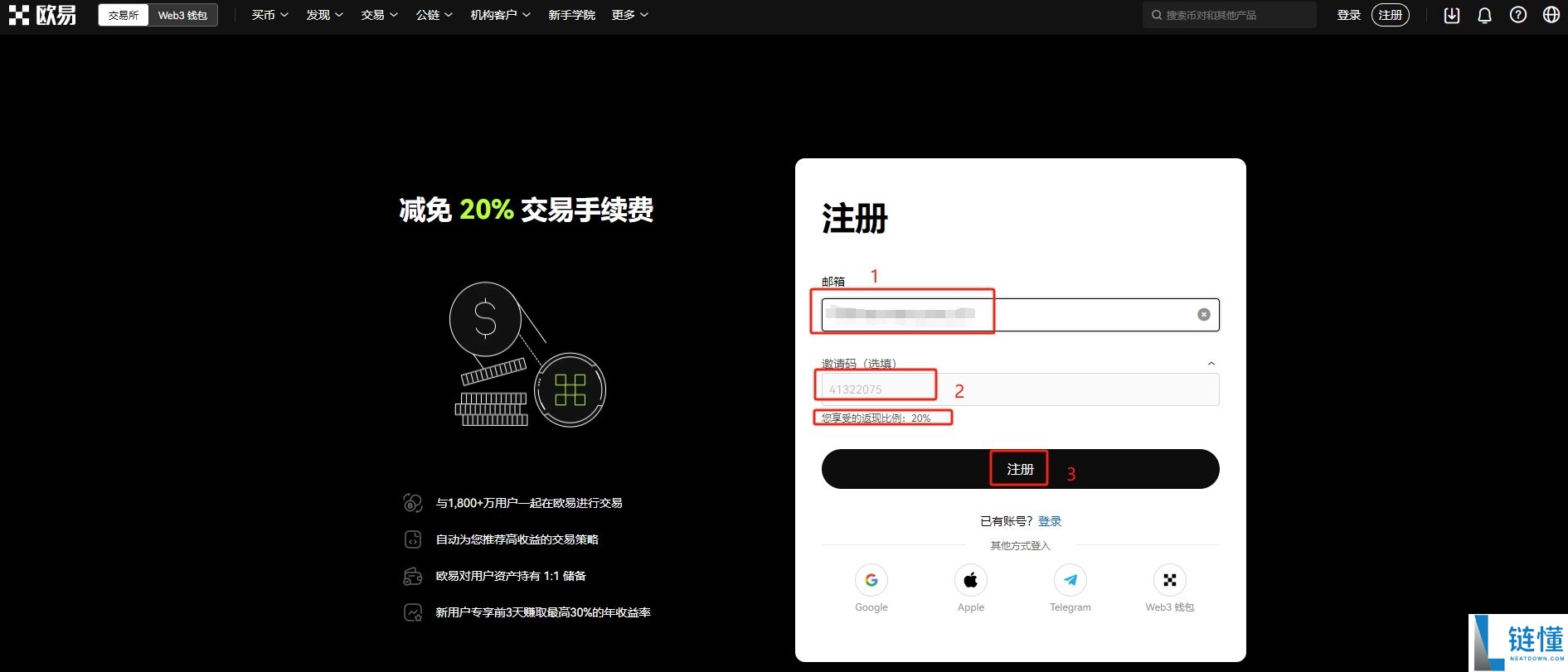This screenshot has width=1568, height=672.
Task: Sign in with the Apple icon
Action: click(x=970, y=580)
